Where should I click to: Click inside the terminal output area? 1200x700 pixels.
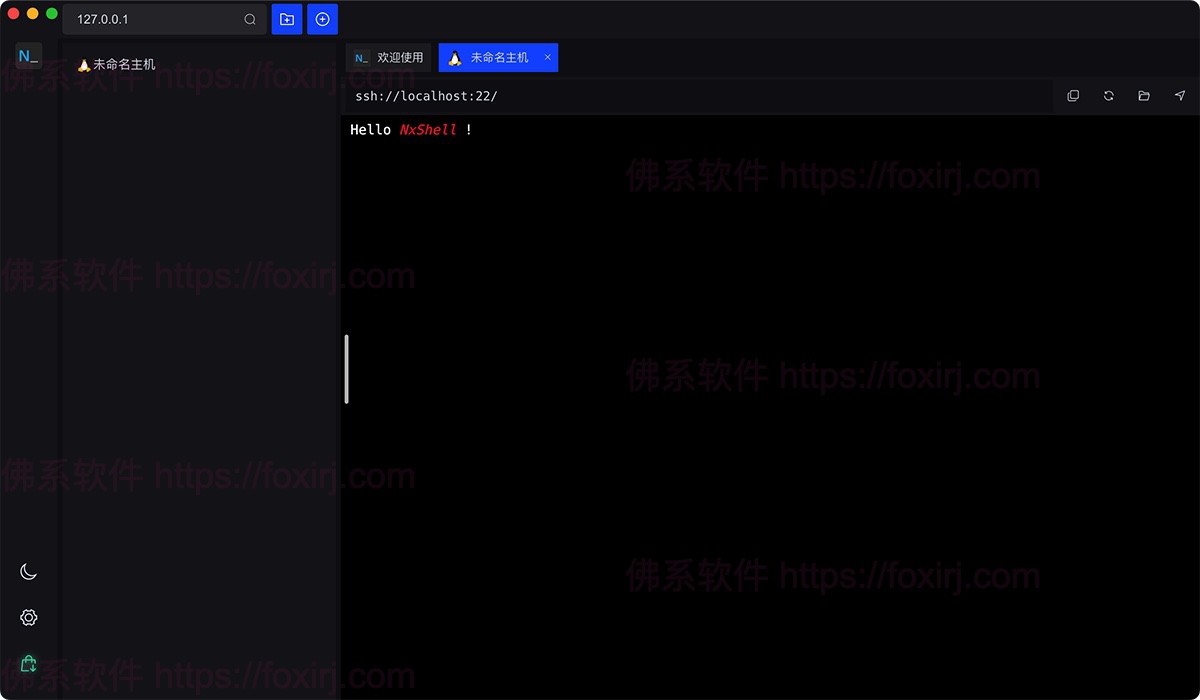770,400
